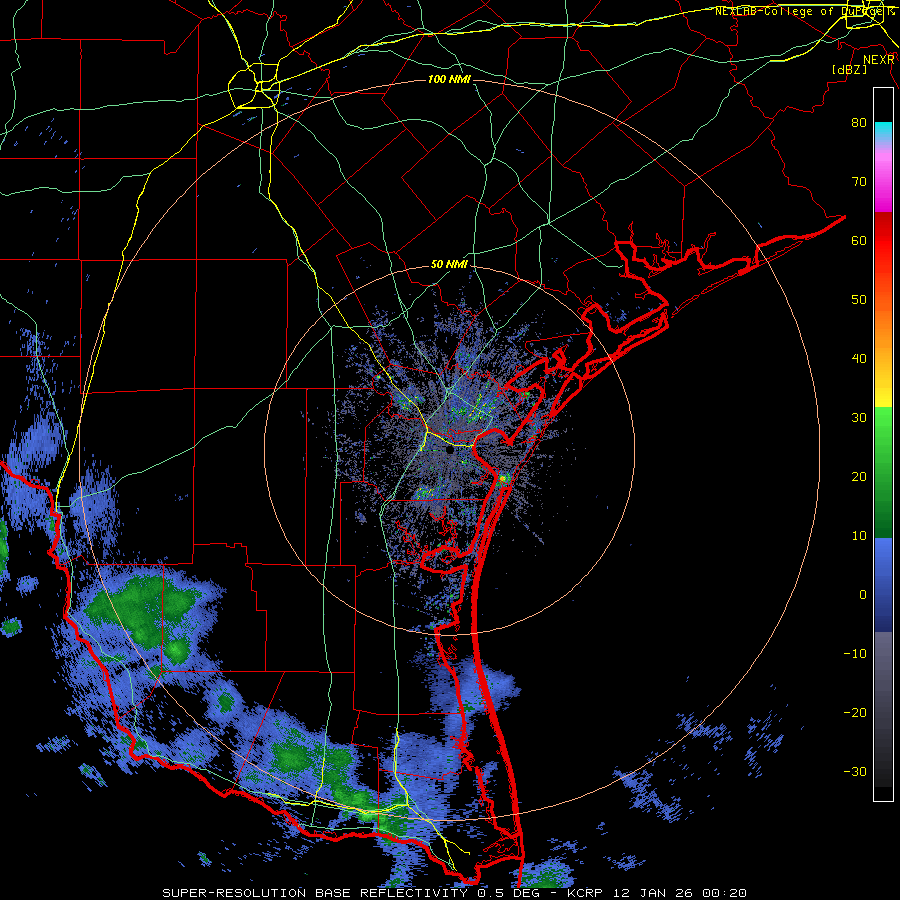Select the -20 value on the dBZ scale
Screen dimensions: 900x900
click(x=855, y=713)
